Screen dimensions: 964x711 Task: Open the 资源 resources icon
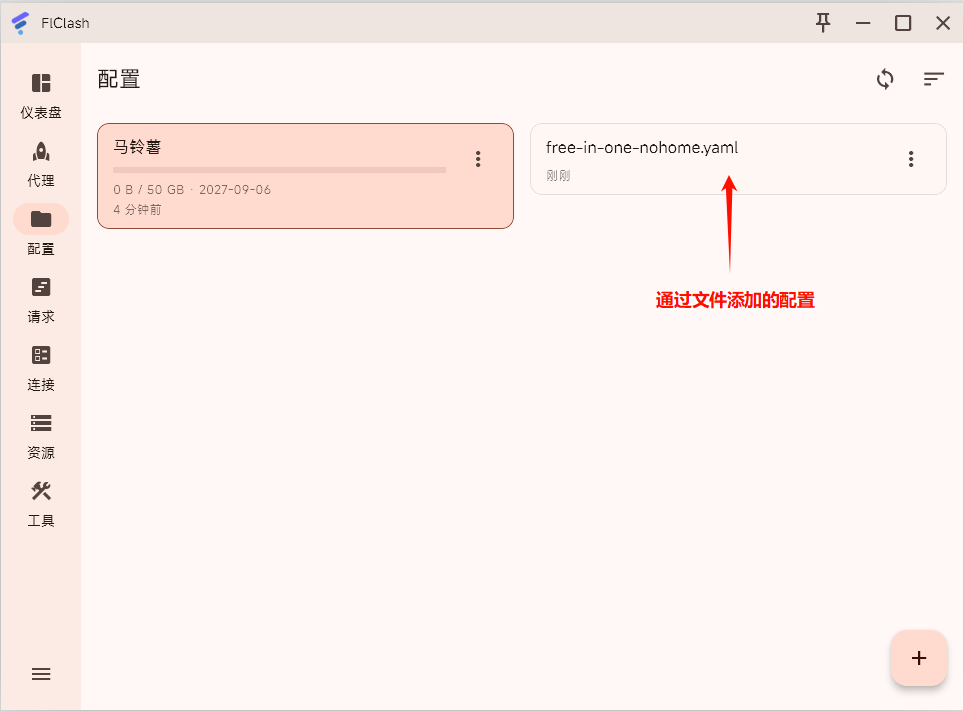click(x=41, y=424)
